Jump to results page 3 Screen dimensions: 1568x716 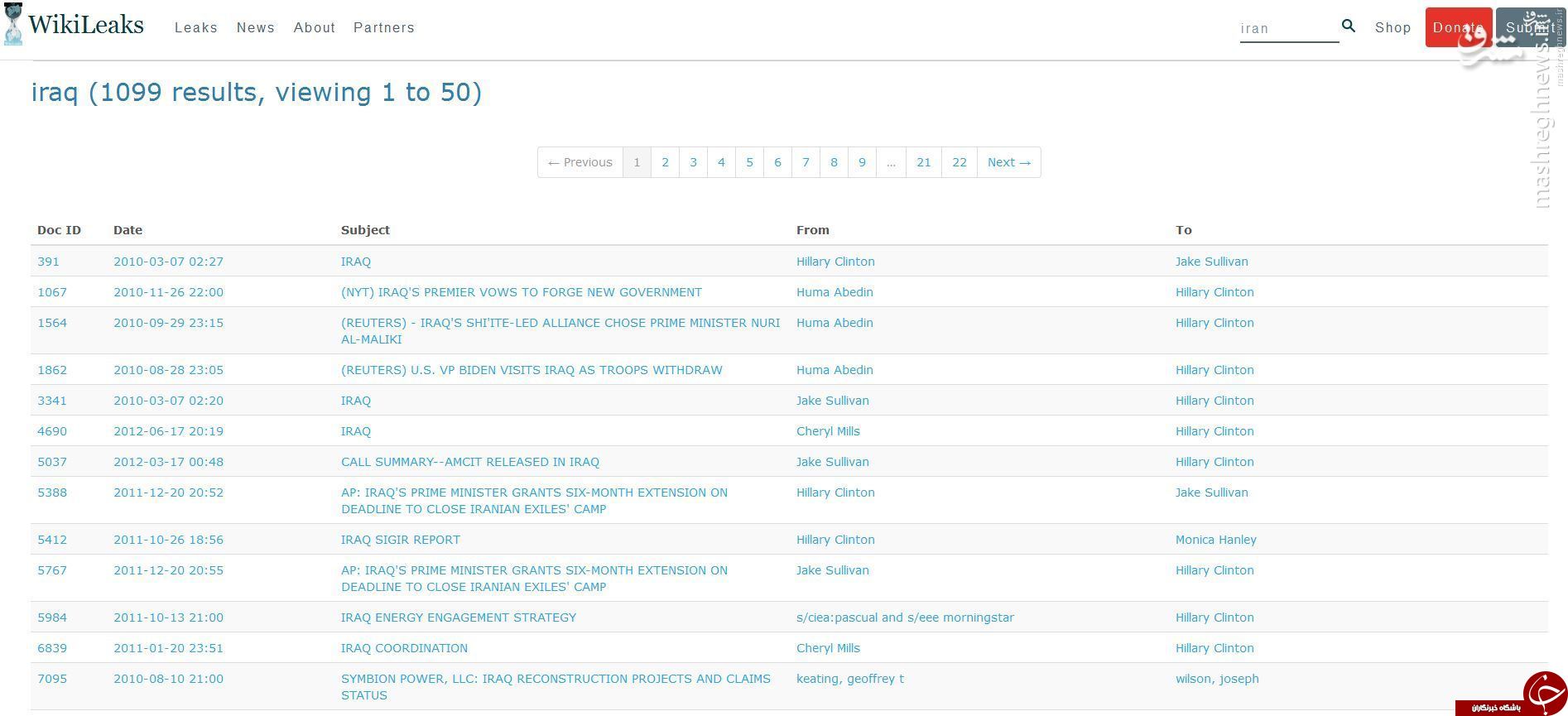point(693,162)
